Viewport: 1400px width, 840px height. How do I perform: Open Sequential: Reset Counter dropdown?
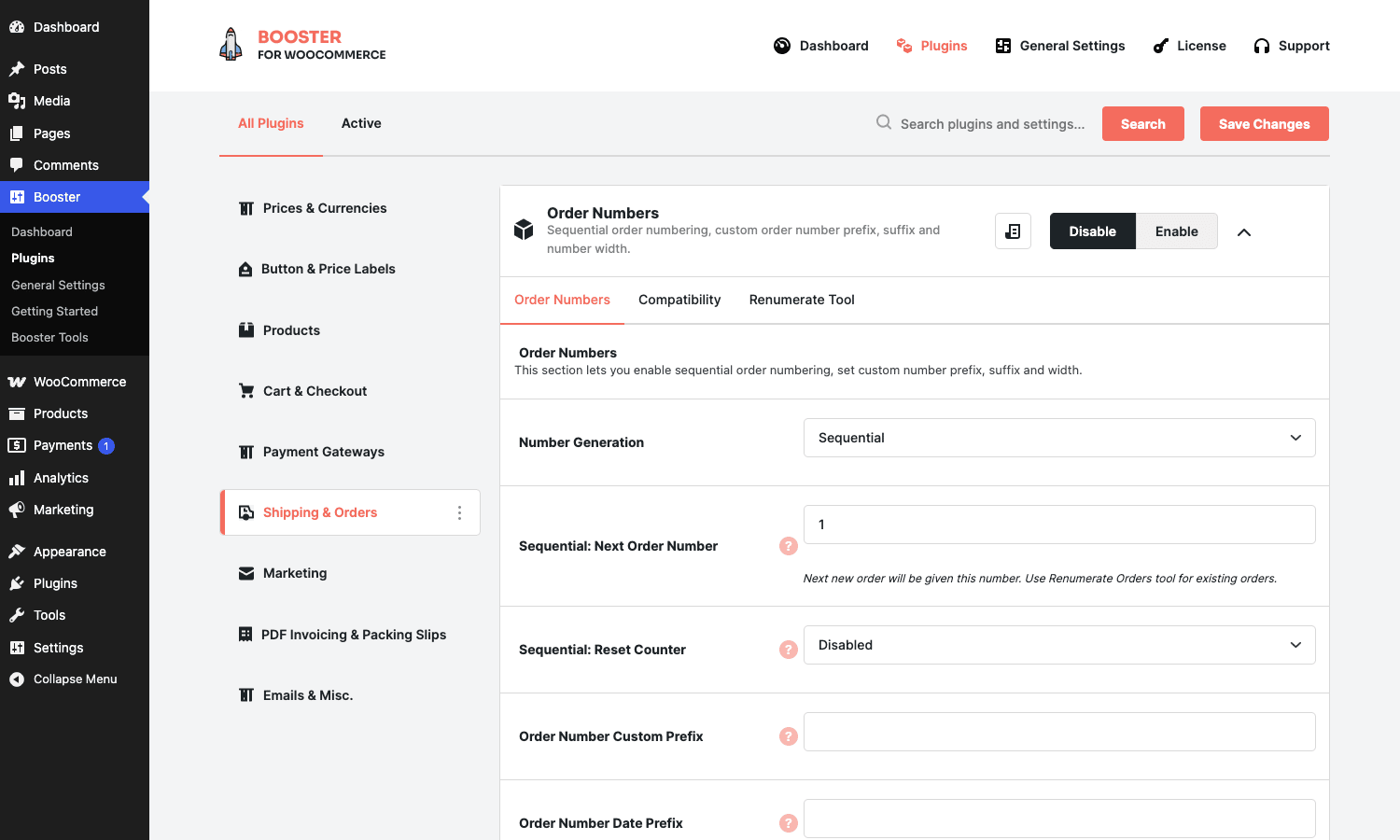[1059, 645]
